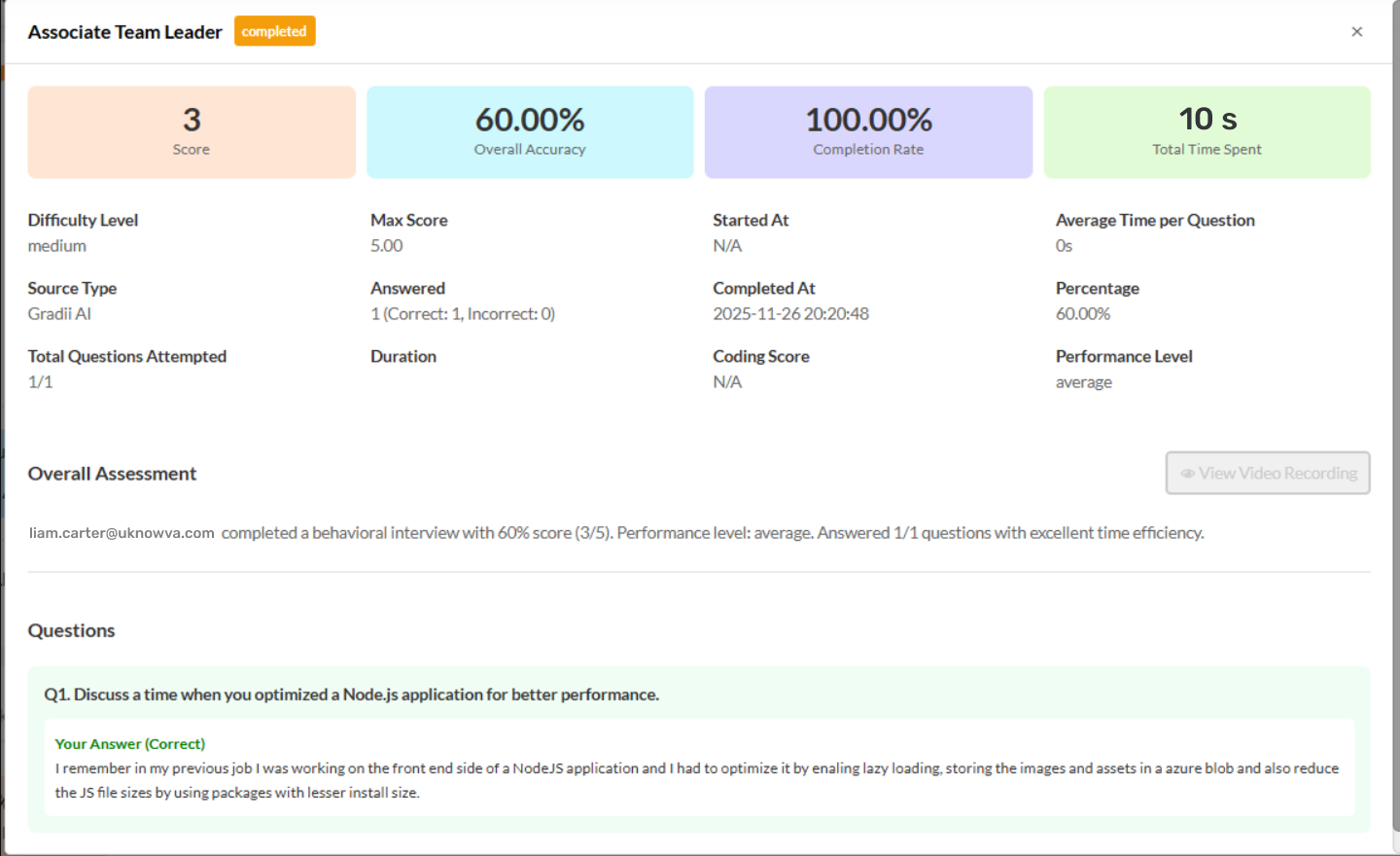Close the Associate Team Leader dialog
1400x856 pixels.
click(x=1356, y=32)
